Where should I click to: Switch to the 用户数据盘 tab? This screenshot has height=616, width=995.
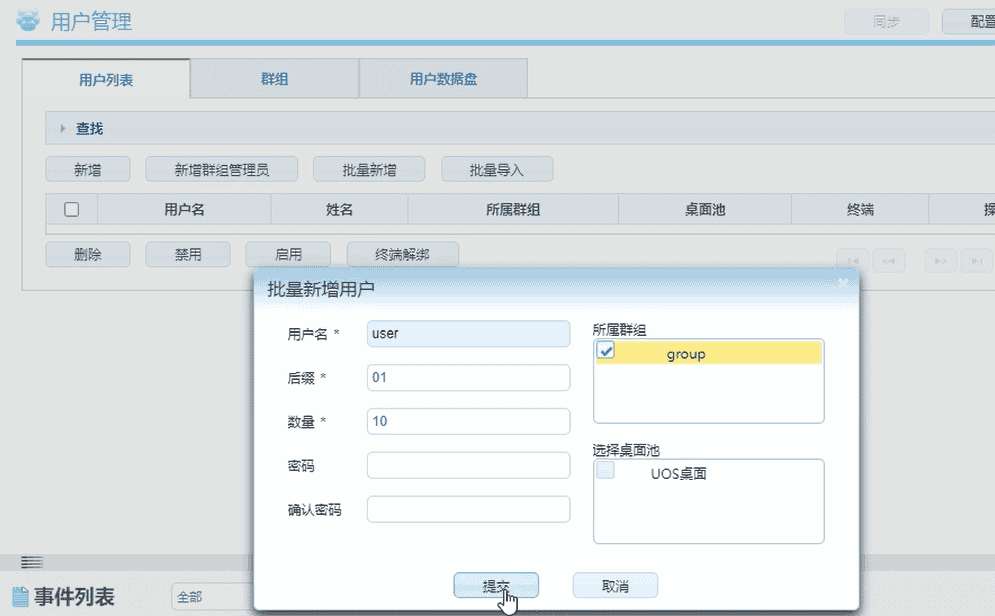(x=442, y=77)
